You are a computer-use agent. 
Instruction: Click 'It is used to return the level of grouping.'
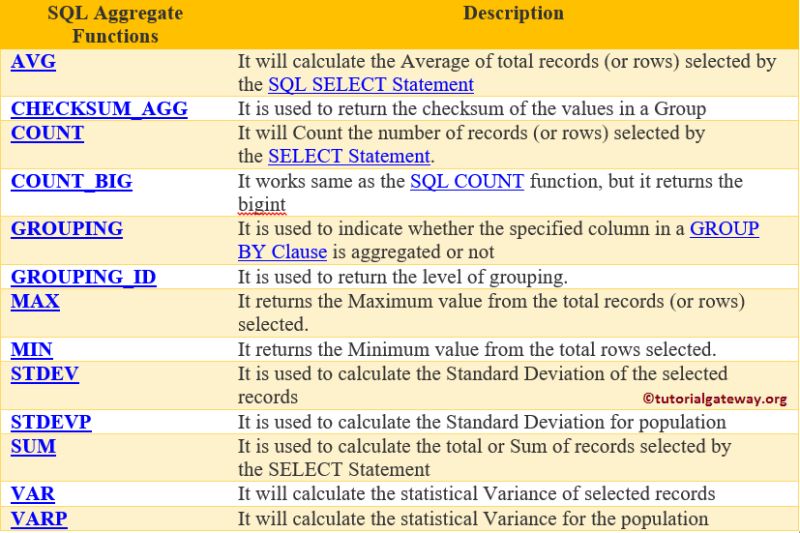pyautogui.click(x=403, y=277)
